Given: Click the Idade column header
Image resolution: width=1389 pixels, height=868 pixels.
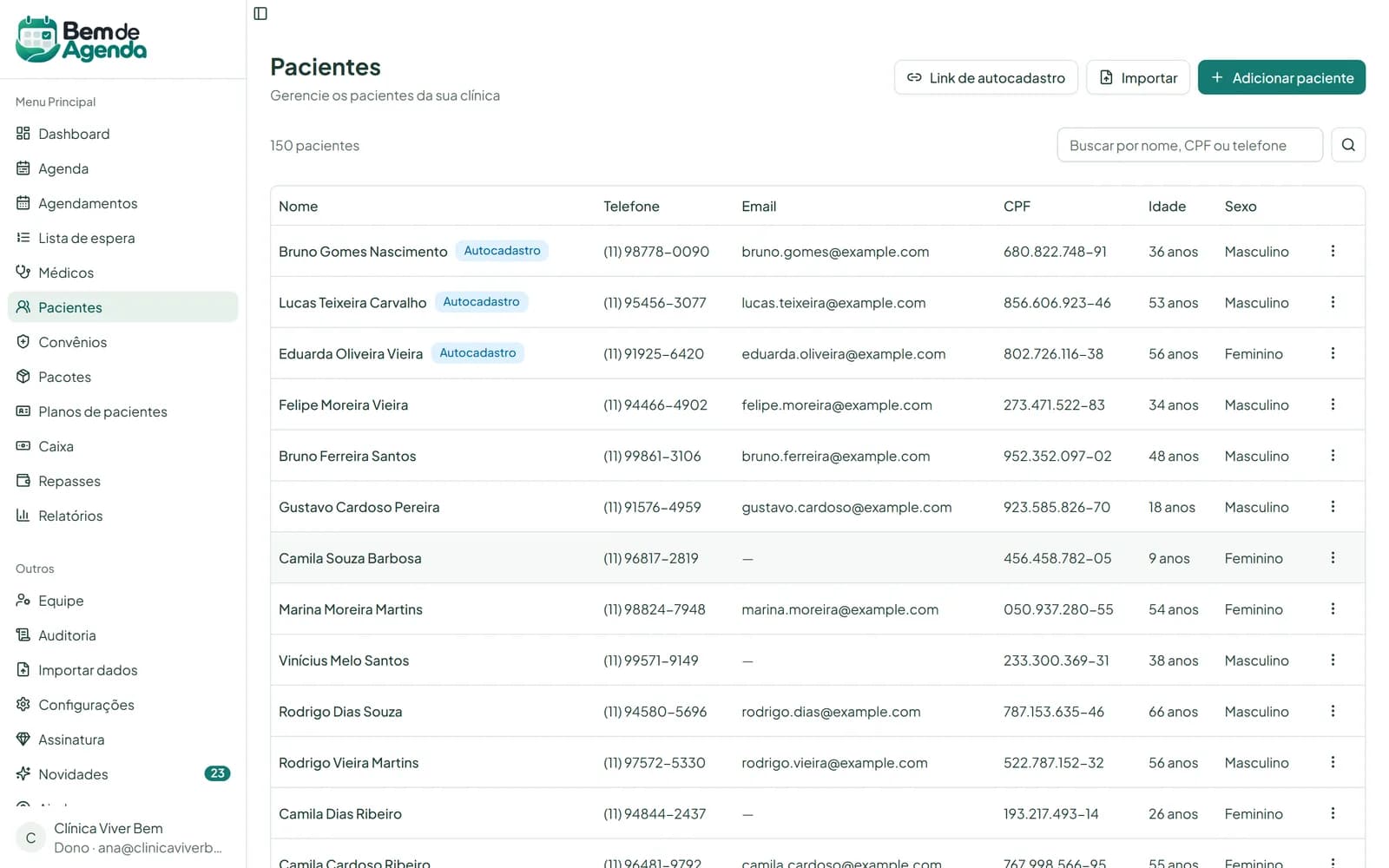Looking at the screenshot, I should [x=1167, y=207].
